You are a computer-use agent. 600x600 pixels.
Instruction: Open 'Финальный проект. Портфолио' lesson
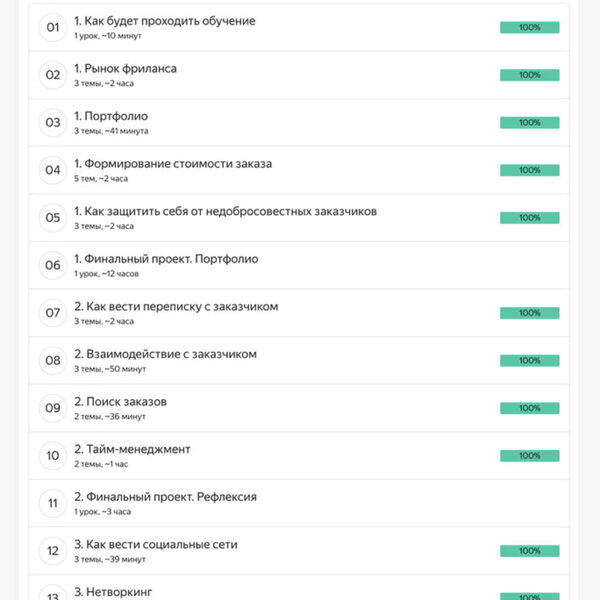[x=166, y=259]
